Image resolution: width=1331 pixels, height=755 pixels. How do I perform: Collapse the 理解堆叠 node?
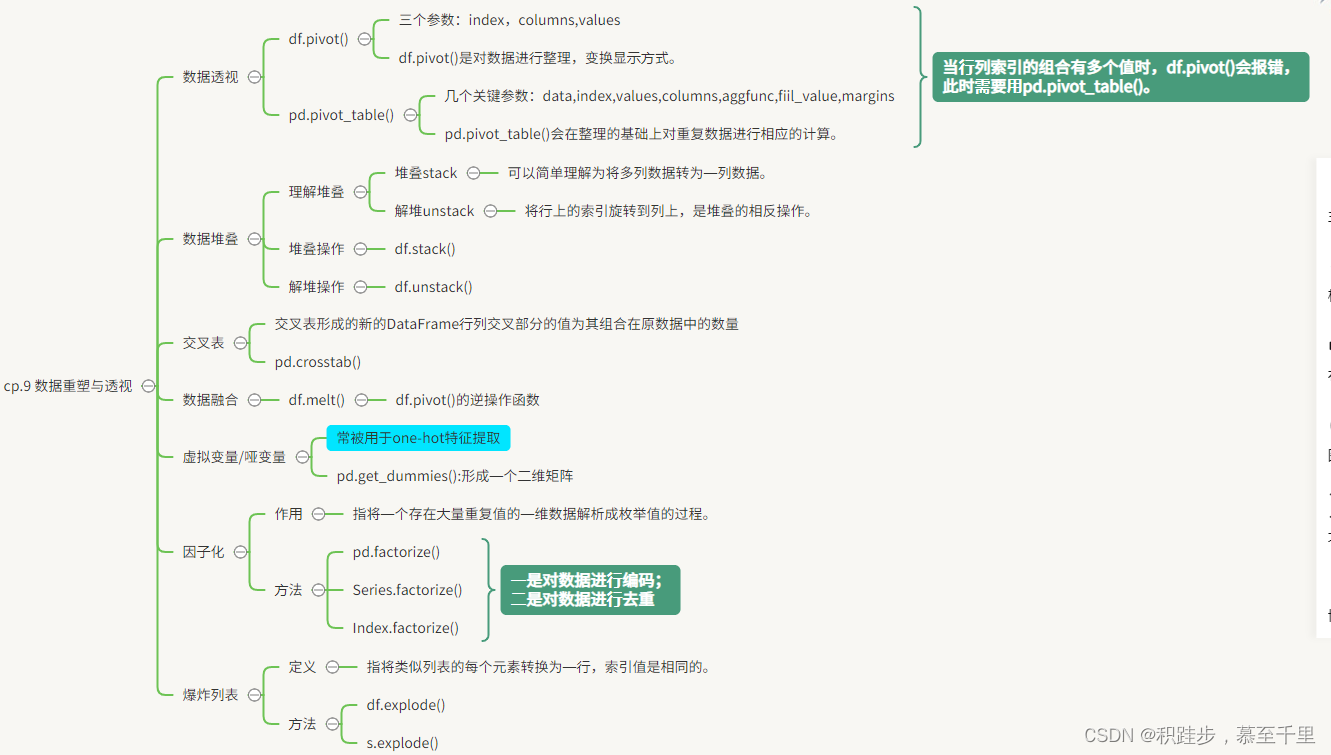(x=360, y=192)
